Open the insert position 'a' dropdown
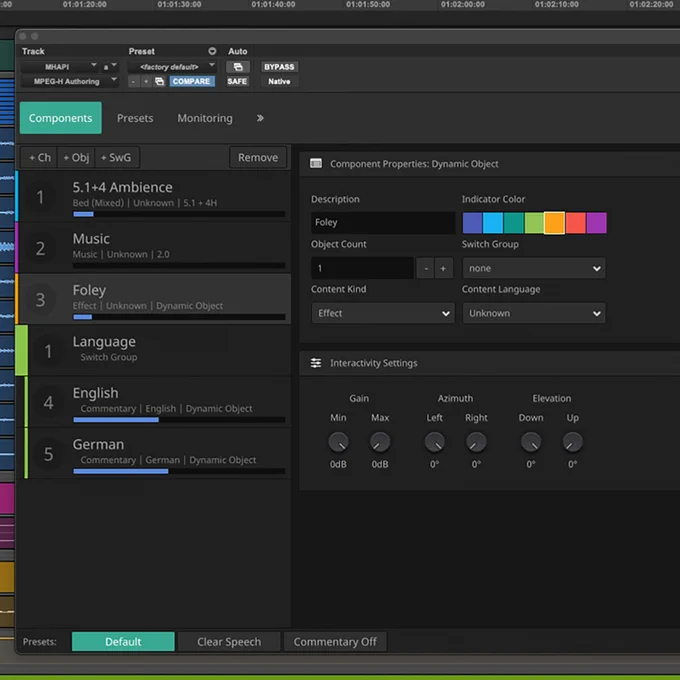Screen dimensions: 680x680 (x=109, y=67)
